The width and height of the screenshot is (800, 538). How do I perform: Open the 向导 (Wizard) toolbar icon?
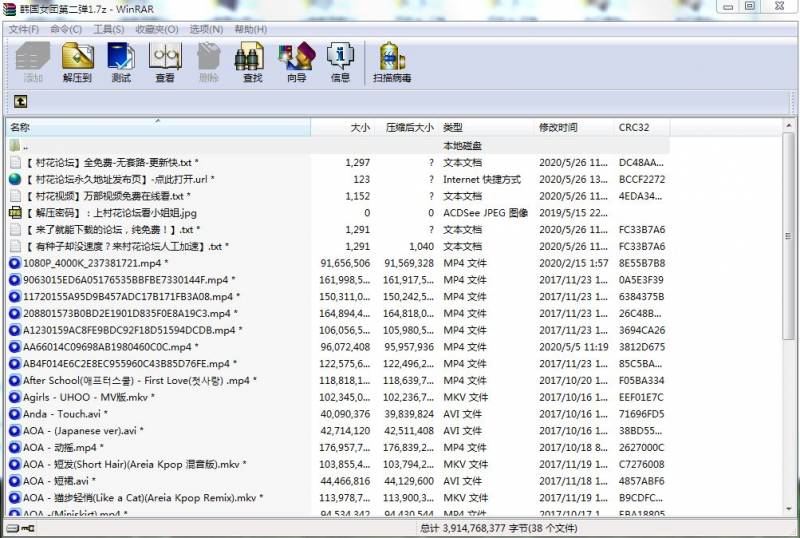click(x=296, y=62)
